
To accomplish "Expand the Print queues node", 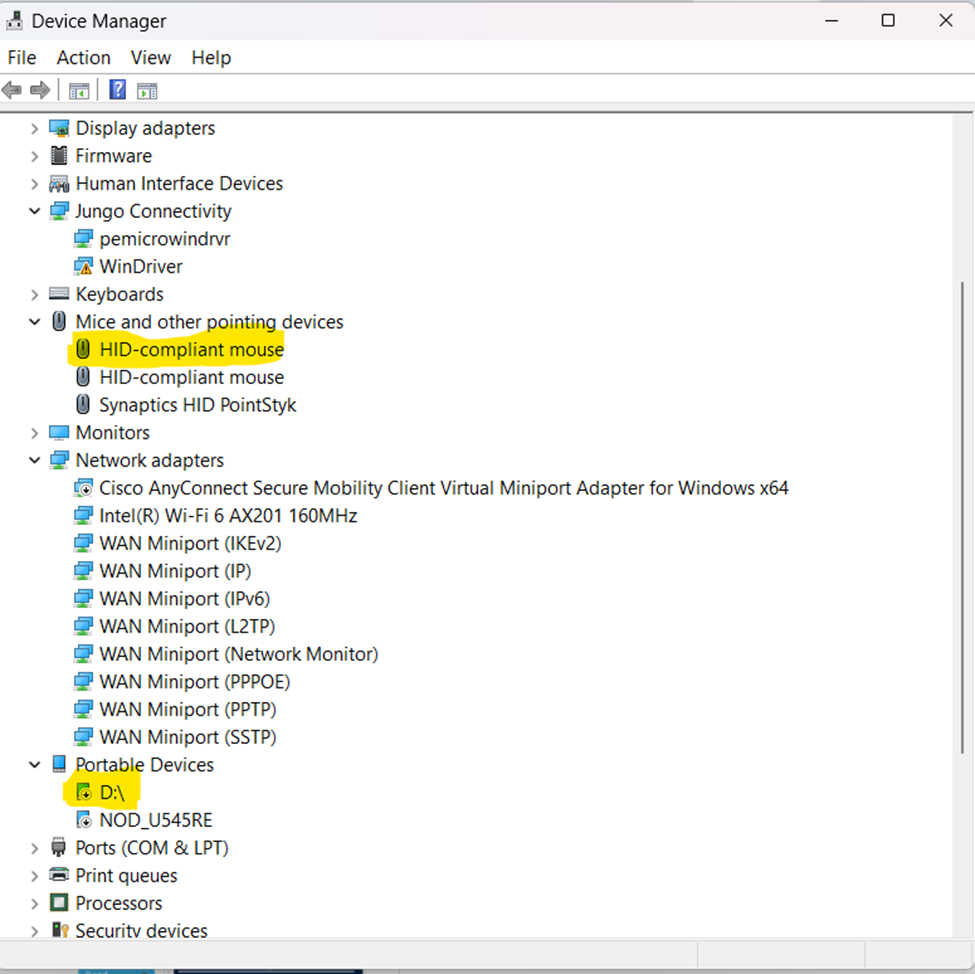I will pos(35,876).
